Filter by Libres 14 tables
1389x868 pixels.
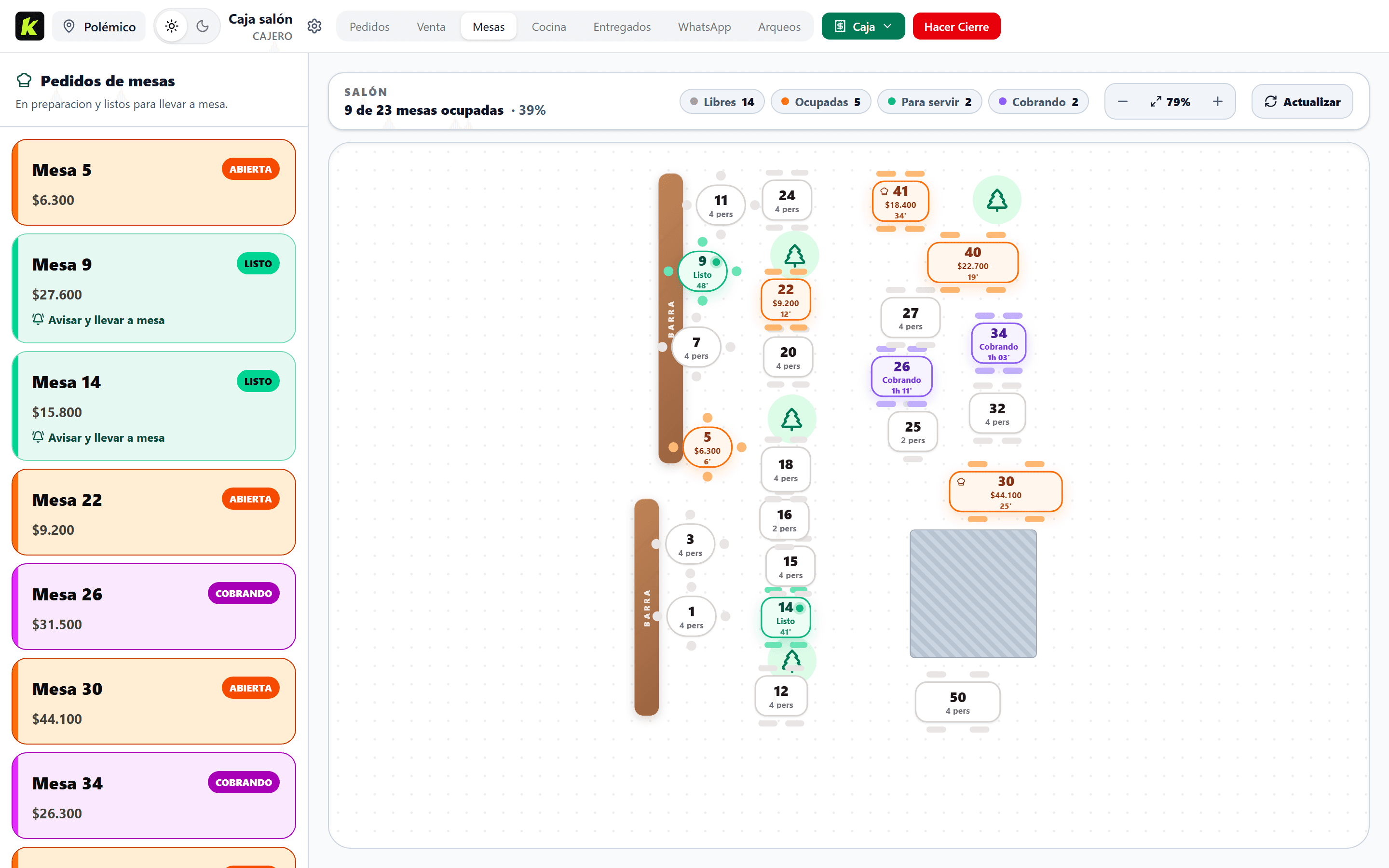click(x=722, y=102)
